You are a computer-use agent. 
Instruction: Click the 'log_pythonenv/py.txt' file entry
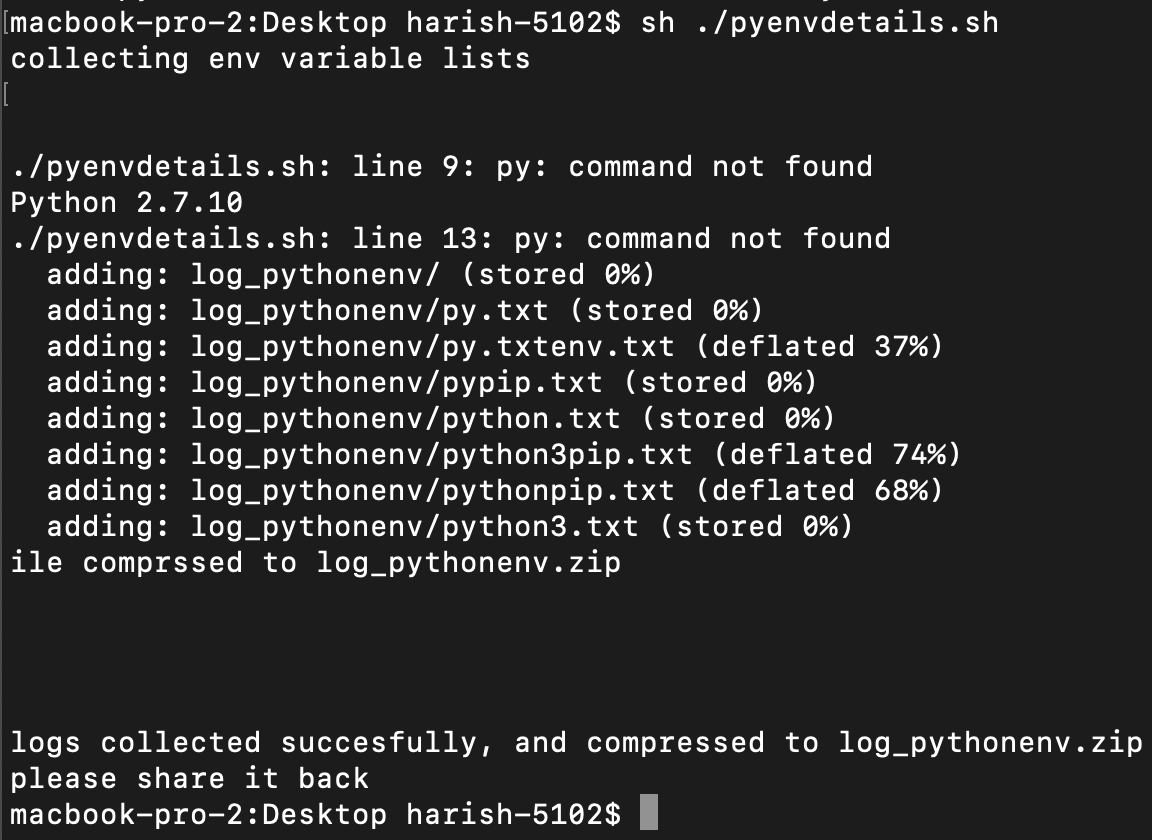click(x=371, y=310)
